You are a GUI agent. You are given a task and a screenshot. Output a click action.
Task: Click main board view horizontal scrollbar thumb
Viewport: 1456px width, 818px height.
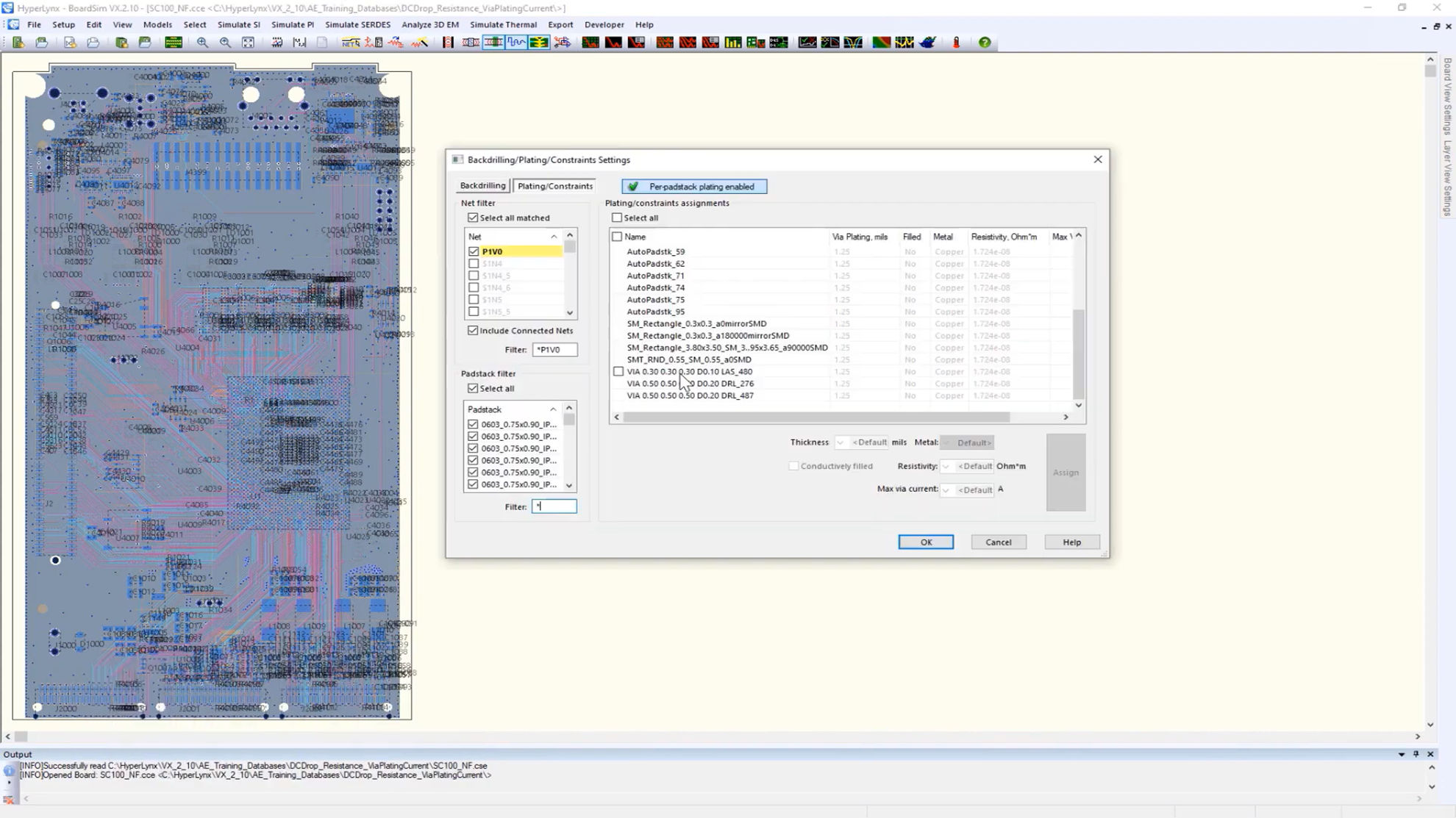pyautogui.click(x=21, y=736)
